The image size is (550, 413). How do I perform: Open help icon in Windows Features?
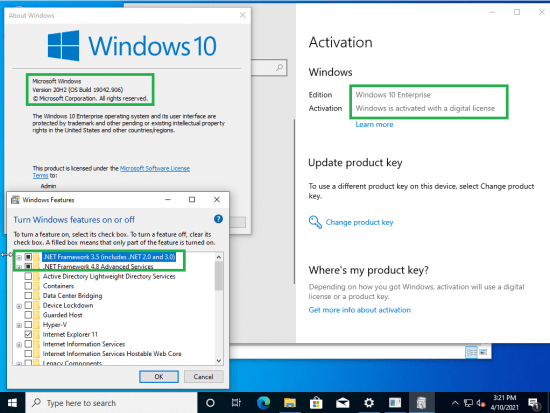point(218,219)
